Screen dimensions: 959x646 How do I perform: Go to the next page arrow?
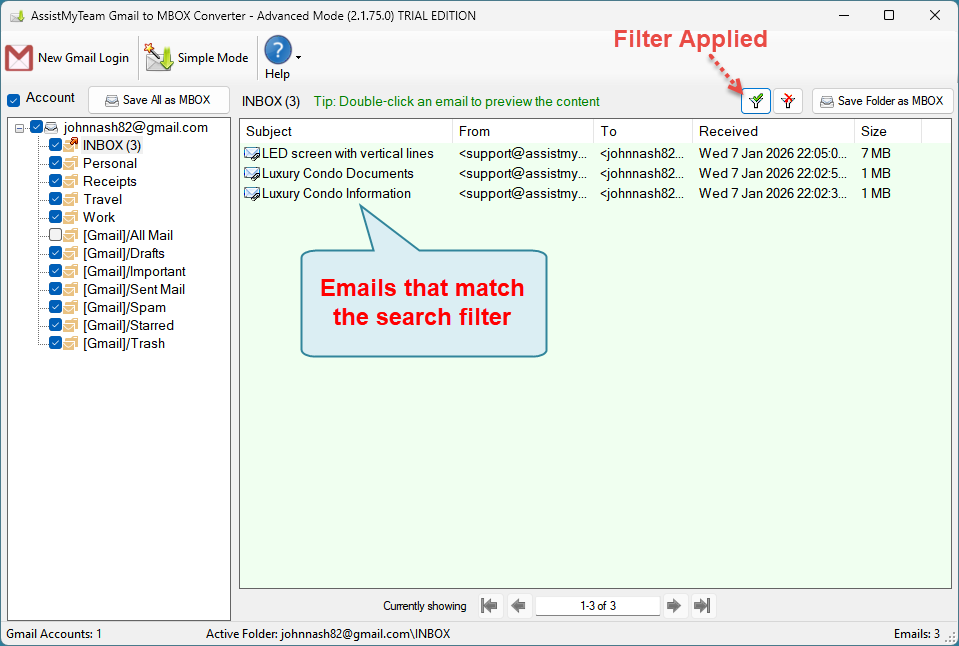(x=674, y=606)
